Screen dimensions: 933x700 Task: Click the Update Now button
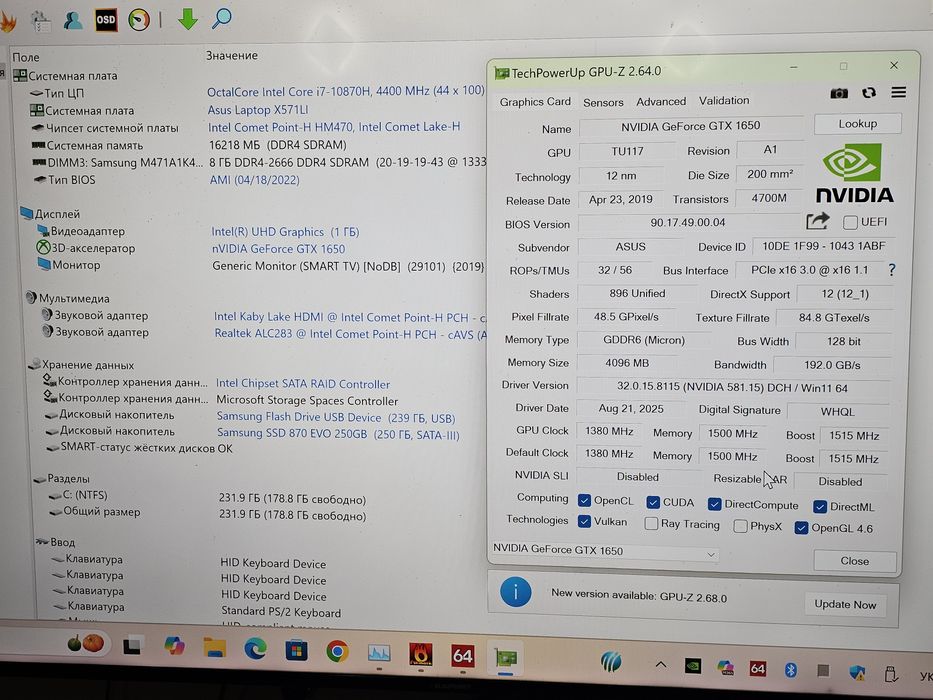point(845,604)
